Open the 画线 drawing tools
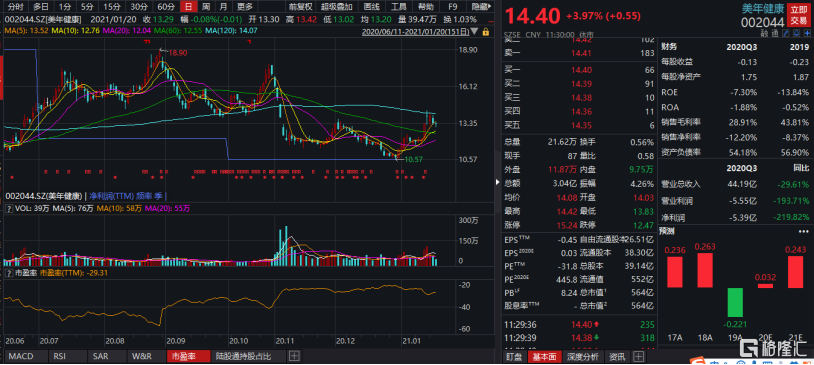Image resolution: width=814 pixels, height=365 pixels. point(371,6)
